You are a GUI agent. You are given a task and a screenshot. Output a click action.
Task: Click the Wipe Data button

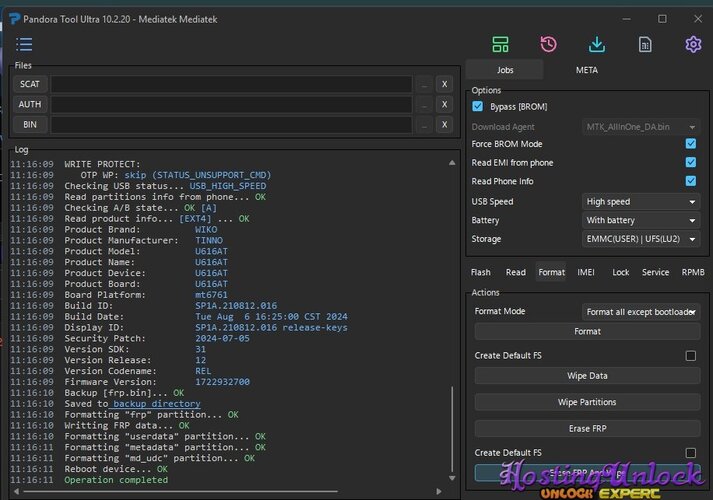tap(587, 376)
